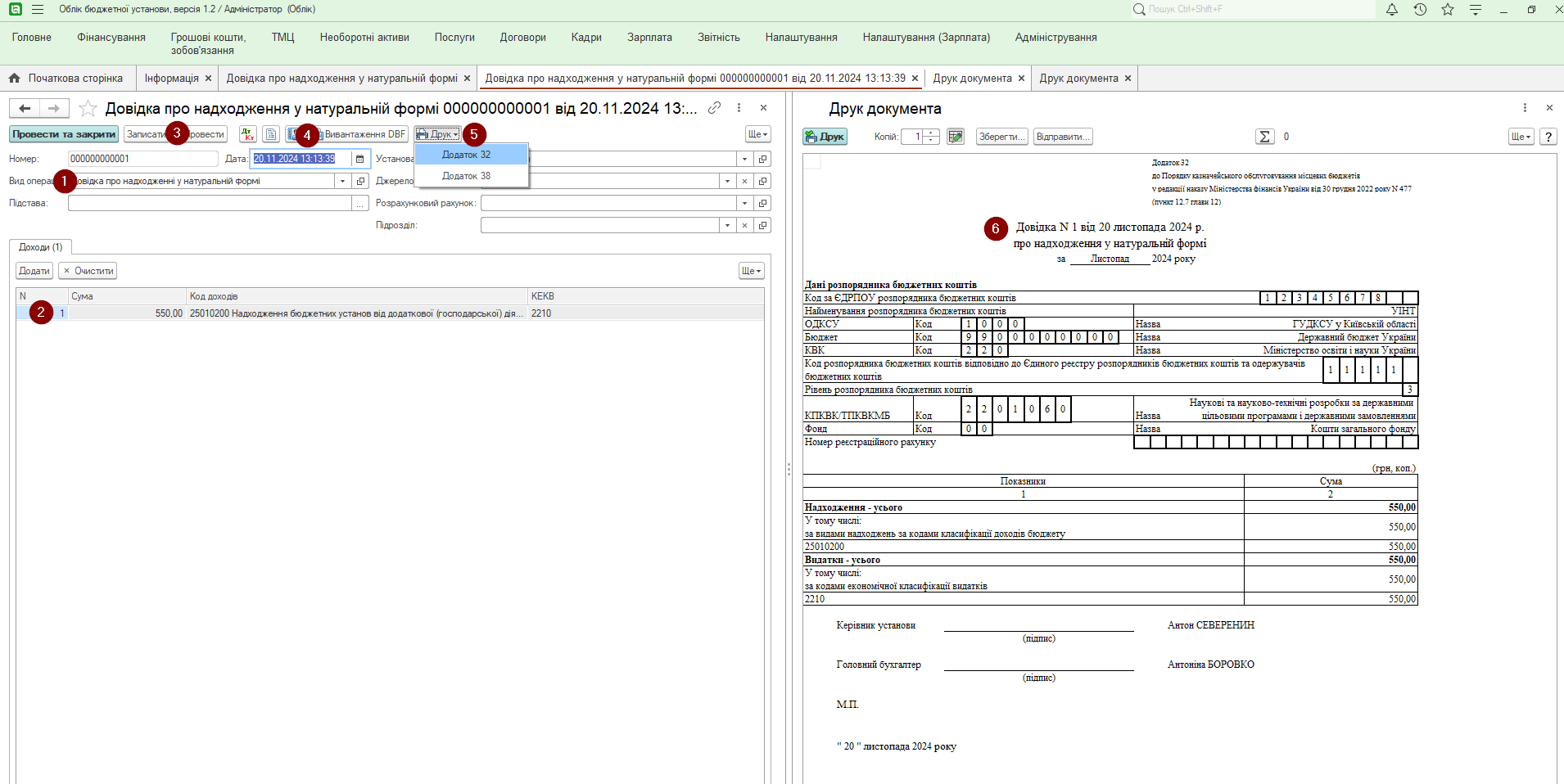Viewport: 1564px width, 784px height.
Task: Add document to favorites with the star beside title
Action: [x=88, y=109]
